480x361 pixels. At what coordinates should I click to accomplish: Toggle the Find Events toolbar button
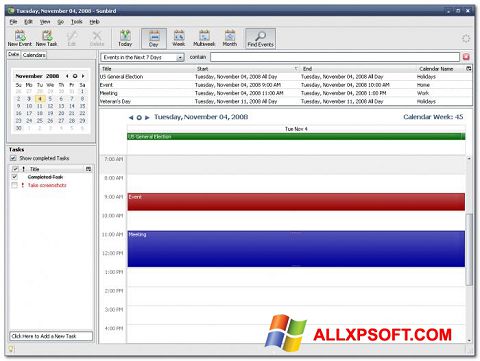[260, 39]
